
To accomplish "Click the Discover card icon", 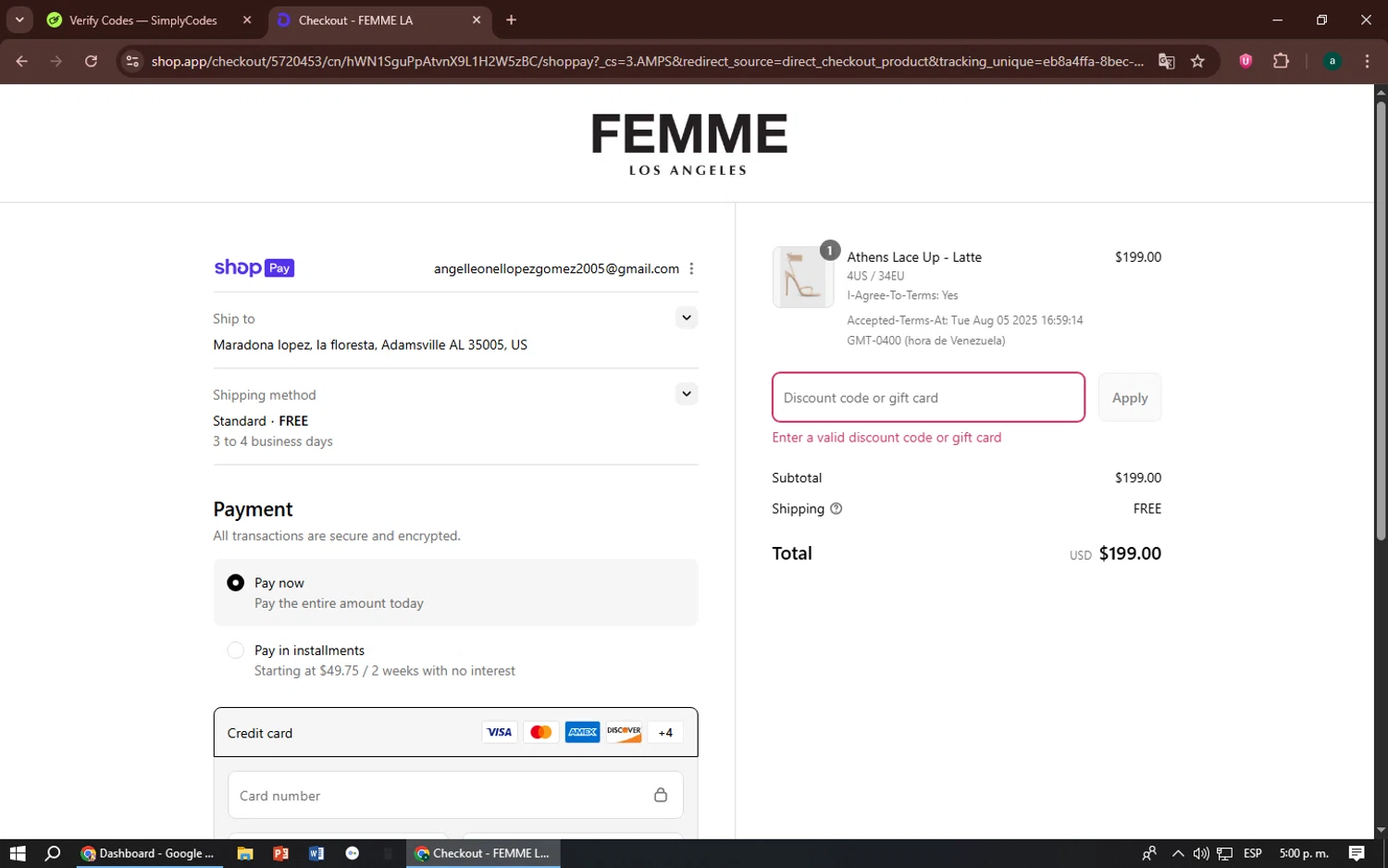I will tap(624, 732).
